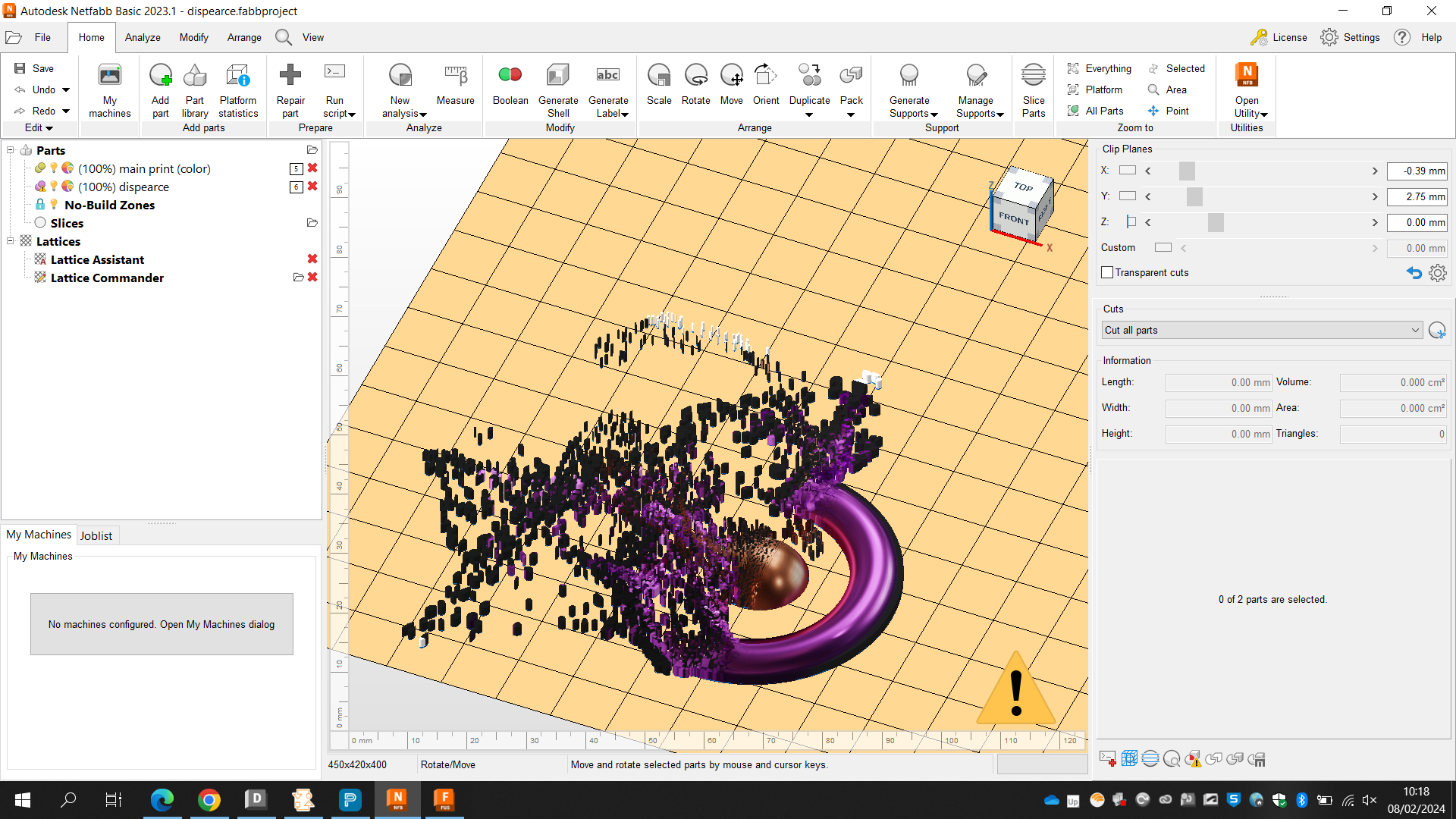Click the Save button
The width and height of the screenshot is (1456, 819).
click(x=34, y=68)
